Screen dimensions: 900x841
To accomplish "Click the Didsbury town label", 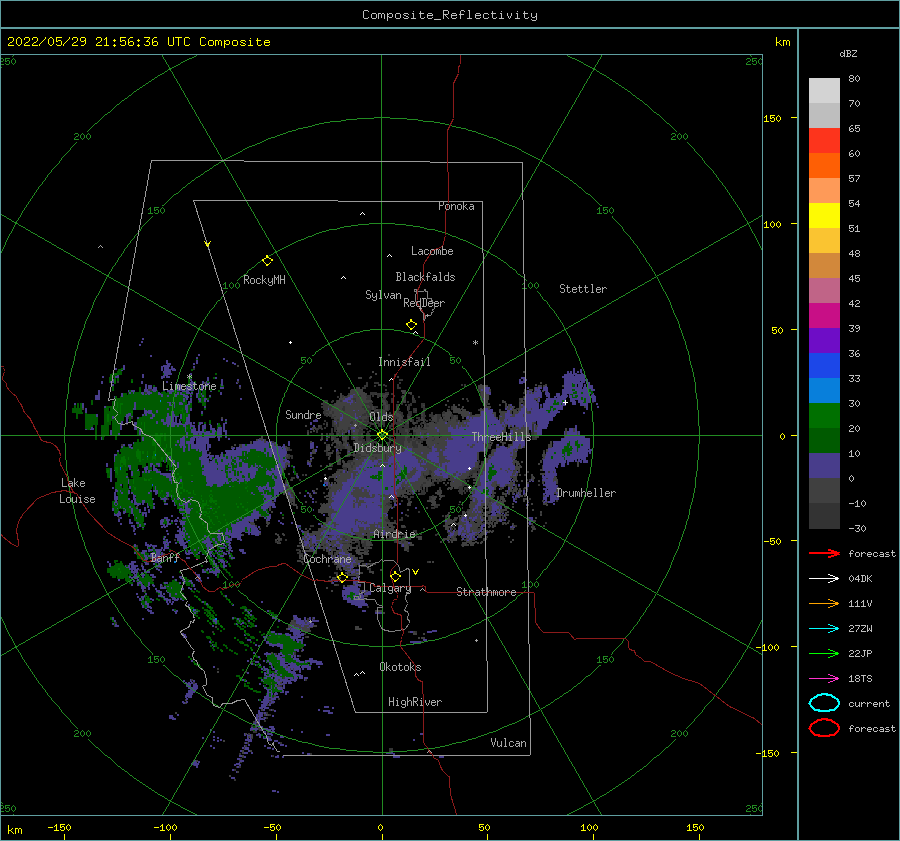I will point(377,448).
